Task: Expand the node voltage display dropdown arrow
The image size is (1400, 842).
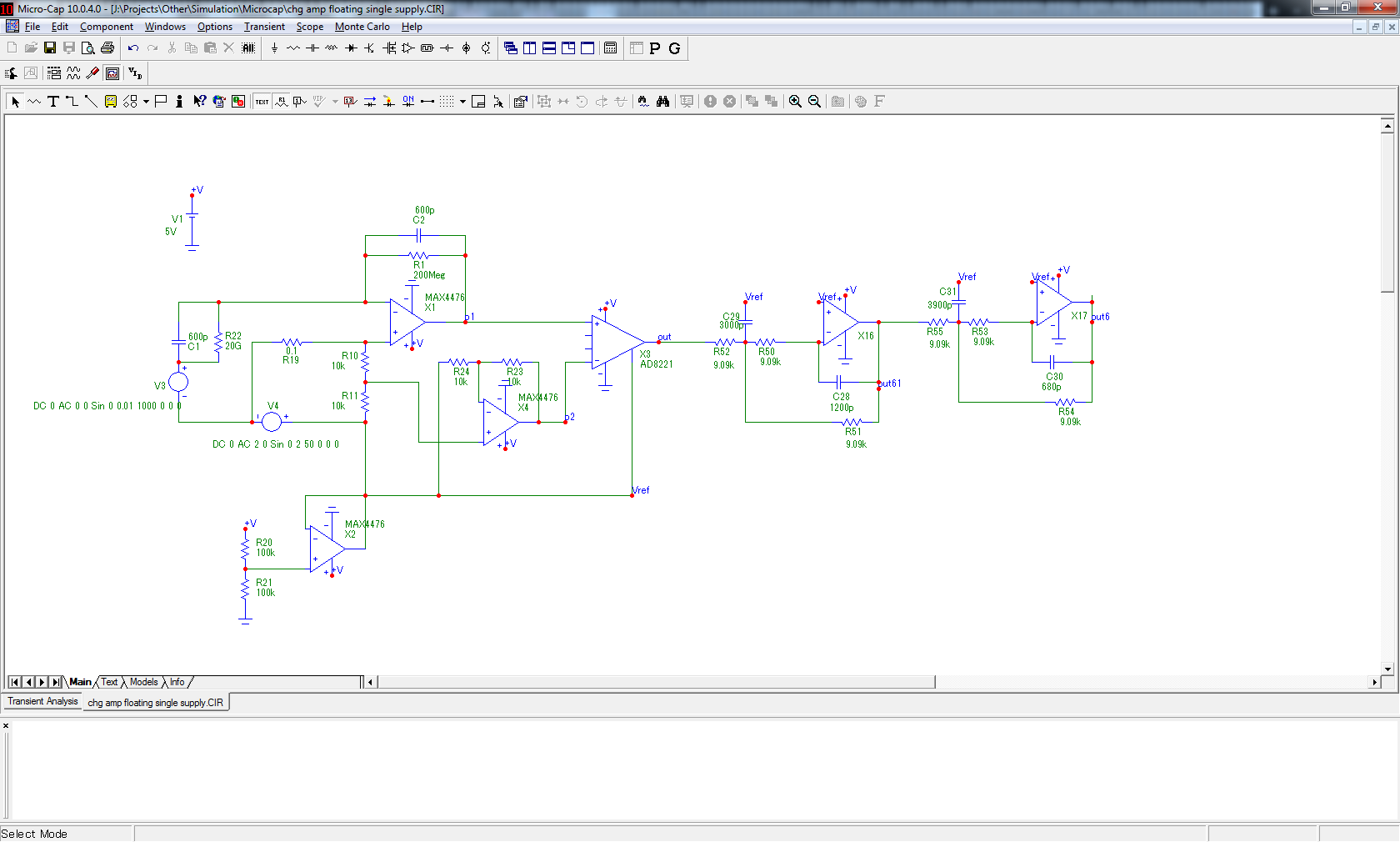Action: click(x=335, y=102)
